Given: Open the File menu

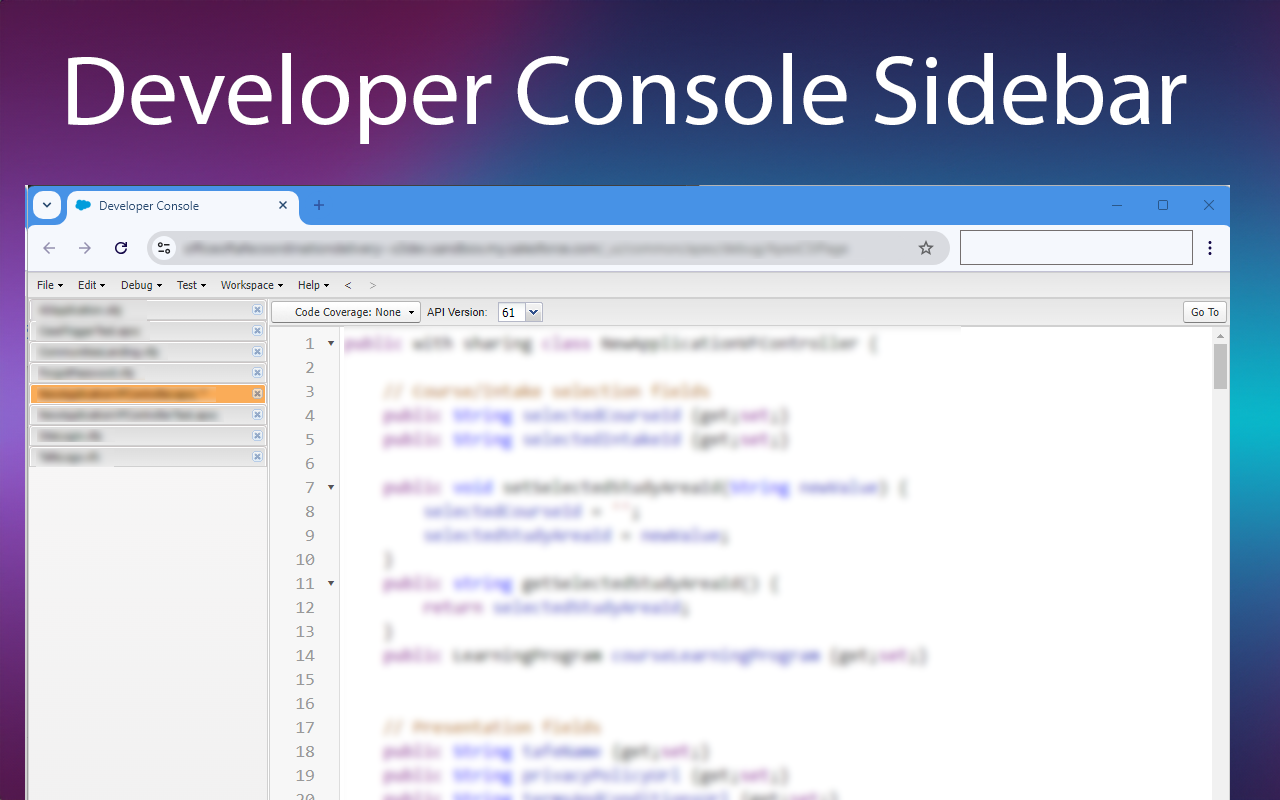Looking at the screenshot, I should tap(50, 285).
